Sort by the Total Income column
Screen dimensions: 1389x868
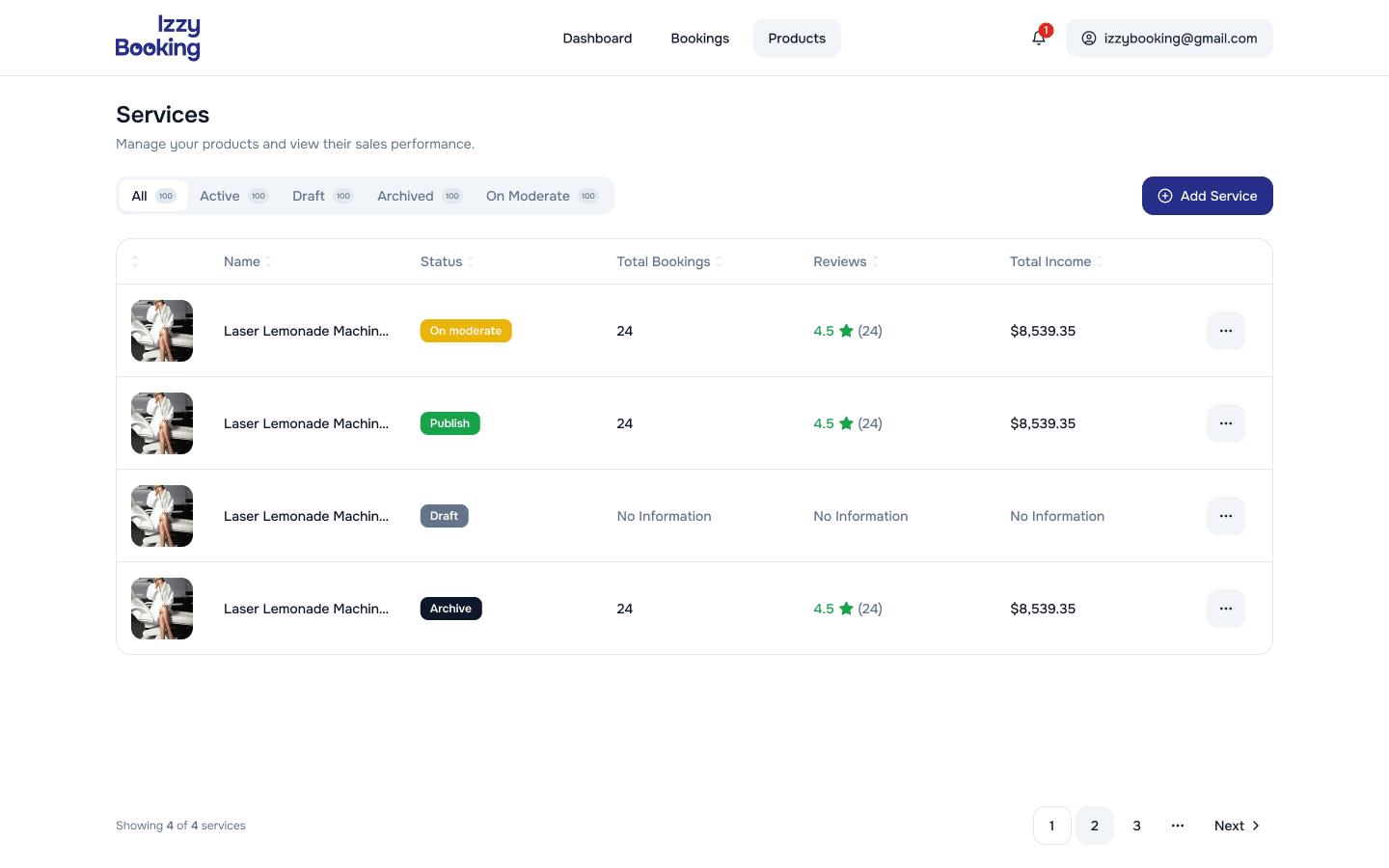(1056, 261)
